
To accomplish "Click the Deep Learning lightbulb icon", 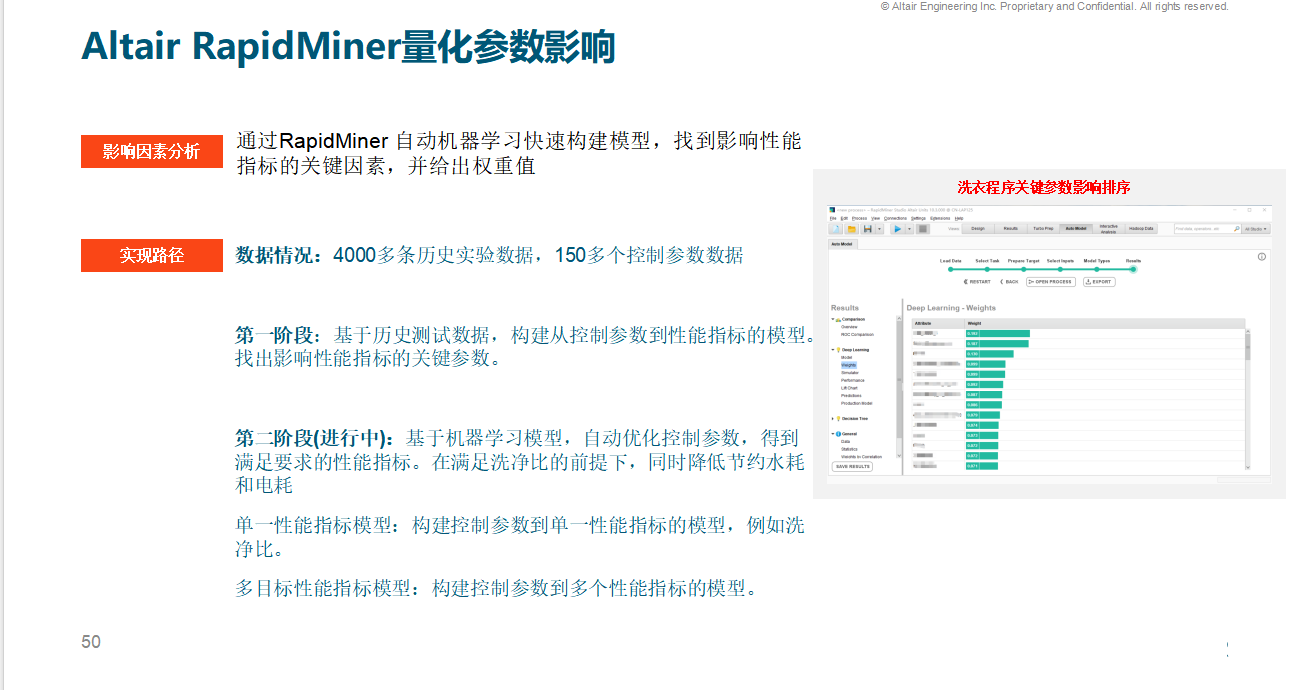I will [x=838, y=350].
